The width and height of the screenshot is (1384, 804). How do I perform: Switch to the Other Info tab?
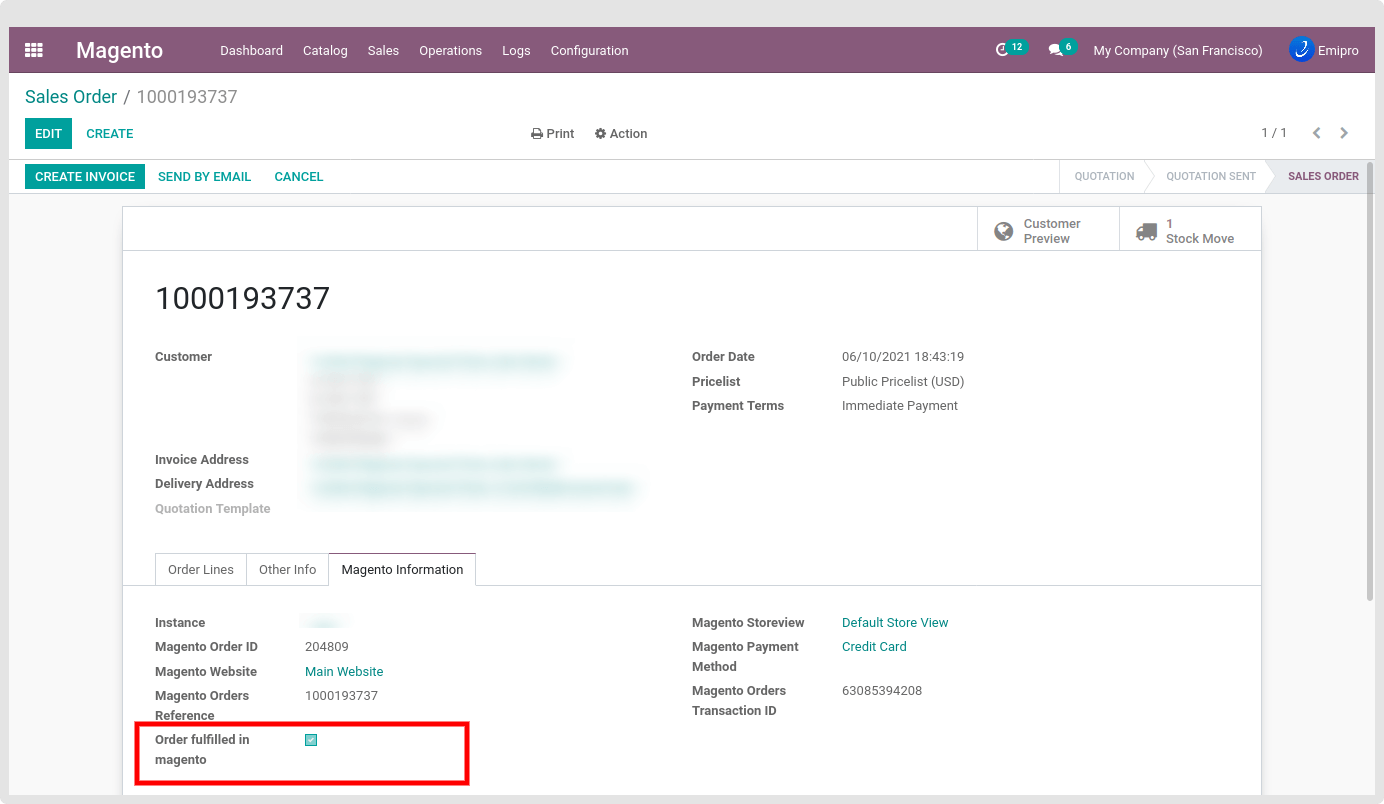click(x=287, y=569)
